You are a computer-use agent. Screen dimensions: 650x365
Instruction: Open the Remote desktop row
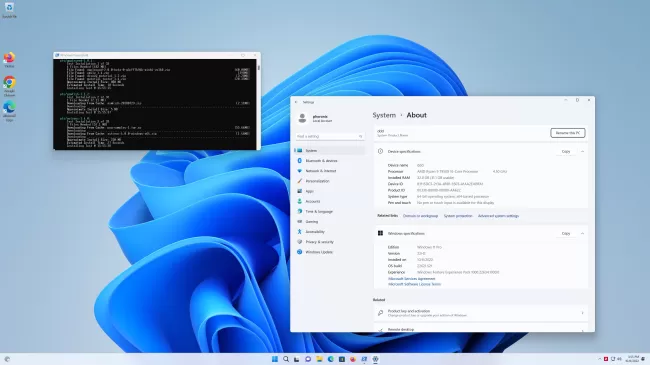481,329
